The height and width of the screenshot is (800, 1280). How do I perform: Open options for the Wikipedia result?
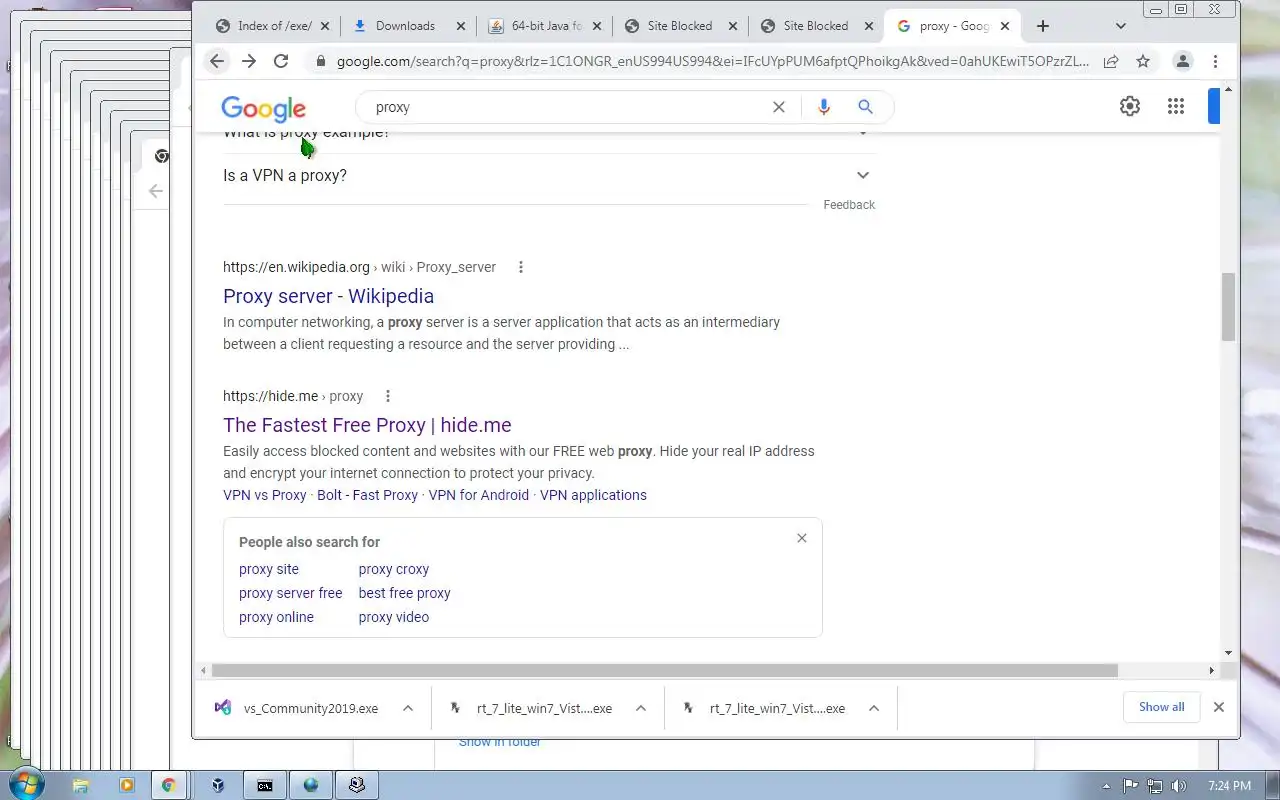[521, 267]
